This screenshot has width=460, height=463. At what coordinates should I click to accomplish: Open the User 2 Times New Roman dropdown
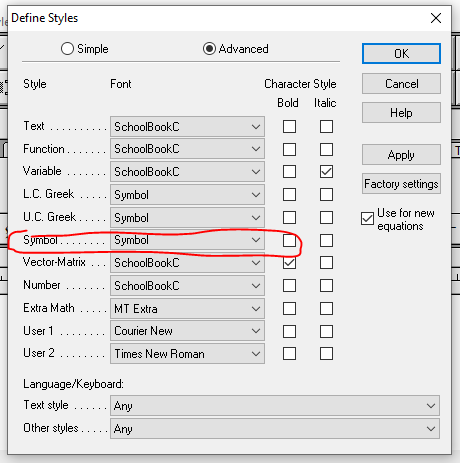coord(187,354)
